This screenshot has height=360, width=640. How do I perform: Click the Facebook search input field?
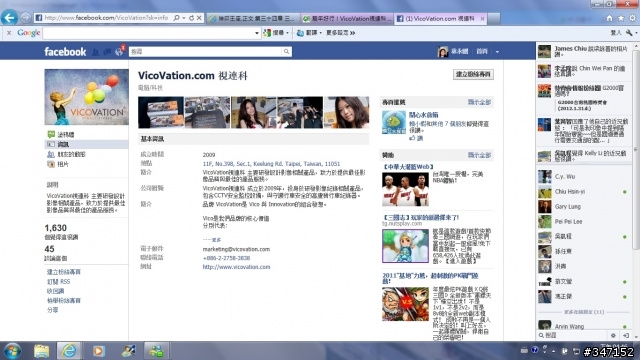(205, 51)
